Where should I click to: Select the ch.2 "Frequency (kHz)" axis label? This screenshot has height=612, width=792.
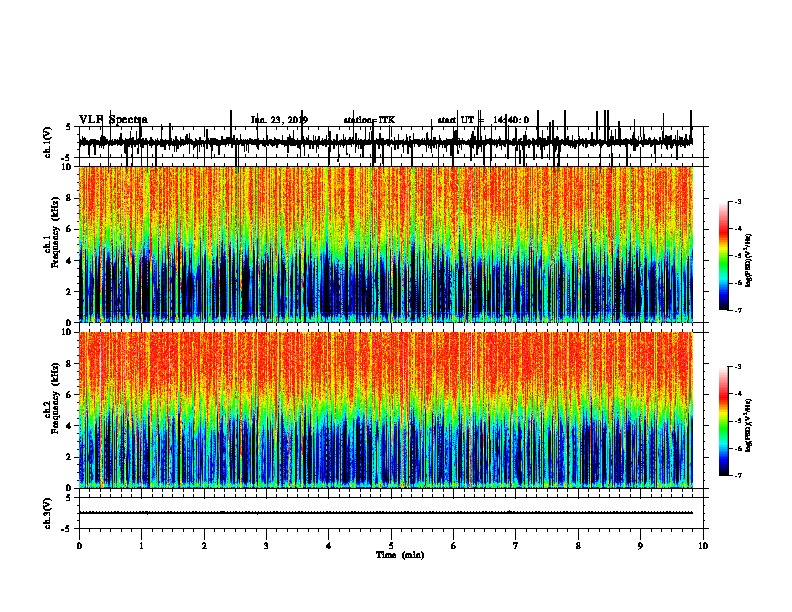[55, 398]
